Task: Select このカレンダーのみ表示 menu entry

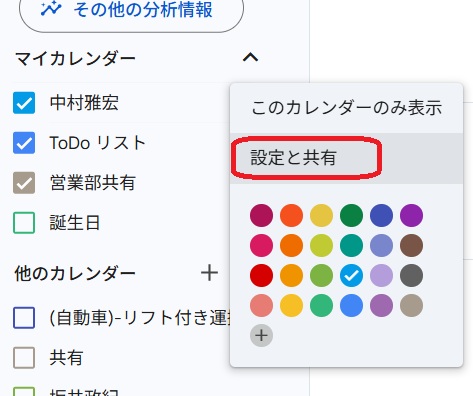Action: pyautogui.click(x=346, y=108)
